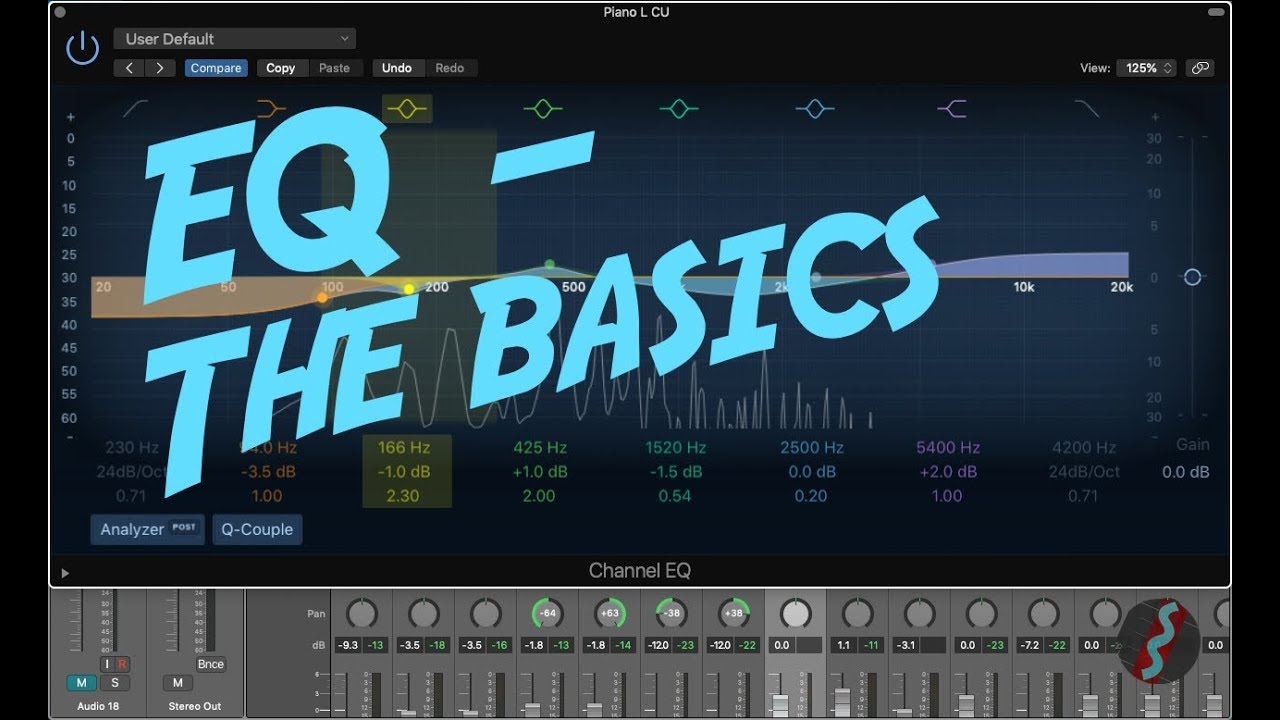
Task: Click the 2500 Hz frequency value
Action: 812,447
